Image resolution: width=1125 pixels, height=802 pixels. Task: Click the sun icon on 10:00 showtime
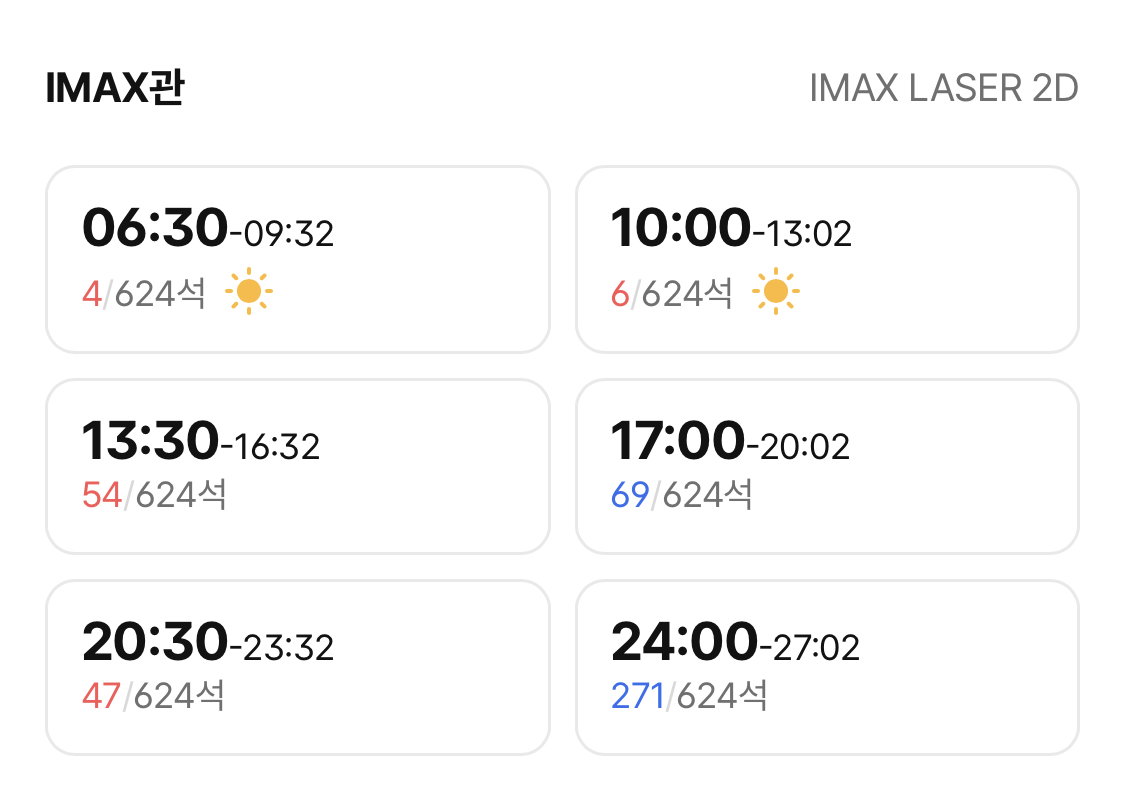click(x=776, y=291)
